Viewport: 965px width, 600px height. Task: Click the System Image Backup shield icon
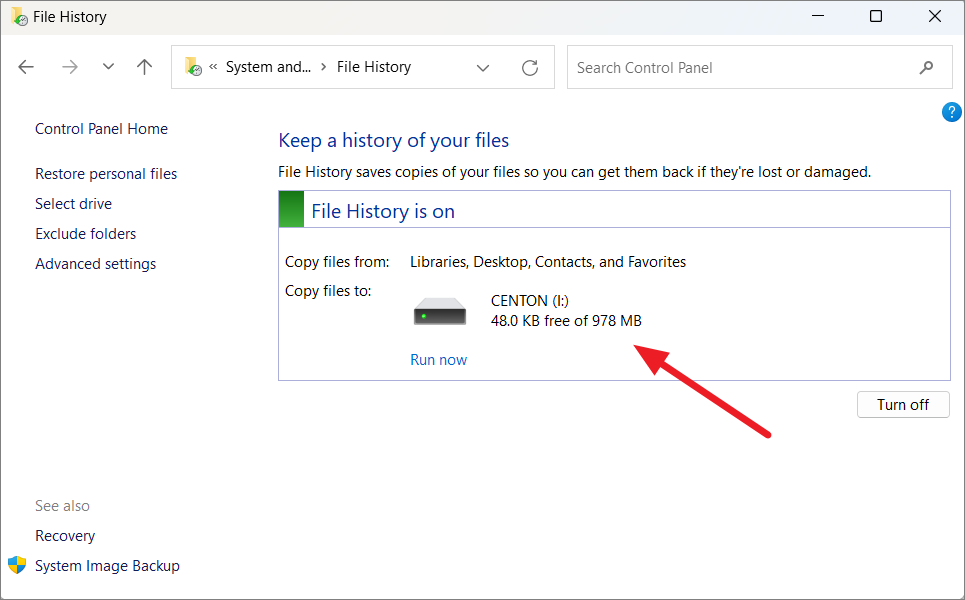pyautogui.click(x=16, y=565)
